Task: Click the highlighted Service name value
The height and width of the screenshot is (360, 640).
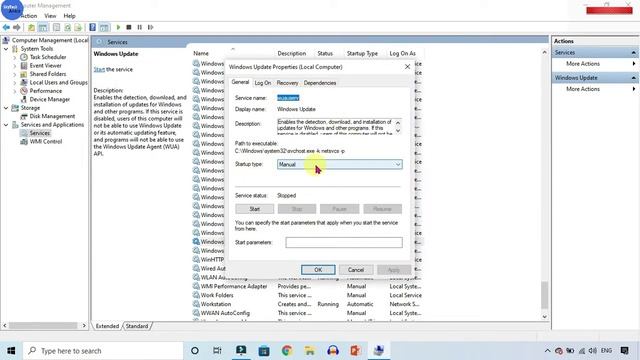Action: pos(288,98)
